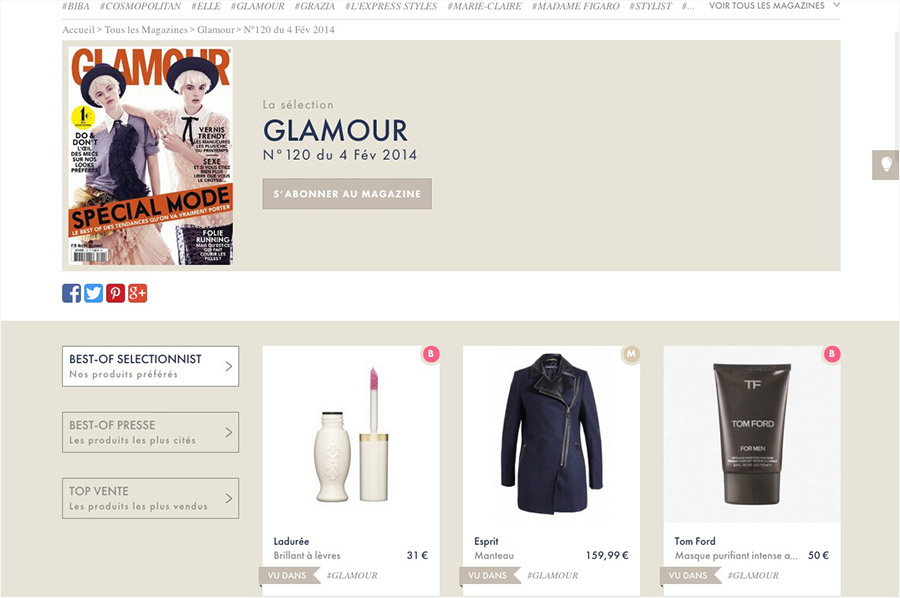Select the #COSMOPOLITAN magazine tab
Viewport: 900px width, 598px height.
[x=140, y=6]
